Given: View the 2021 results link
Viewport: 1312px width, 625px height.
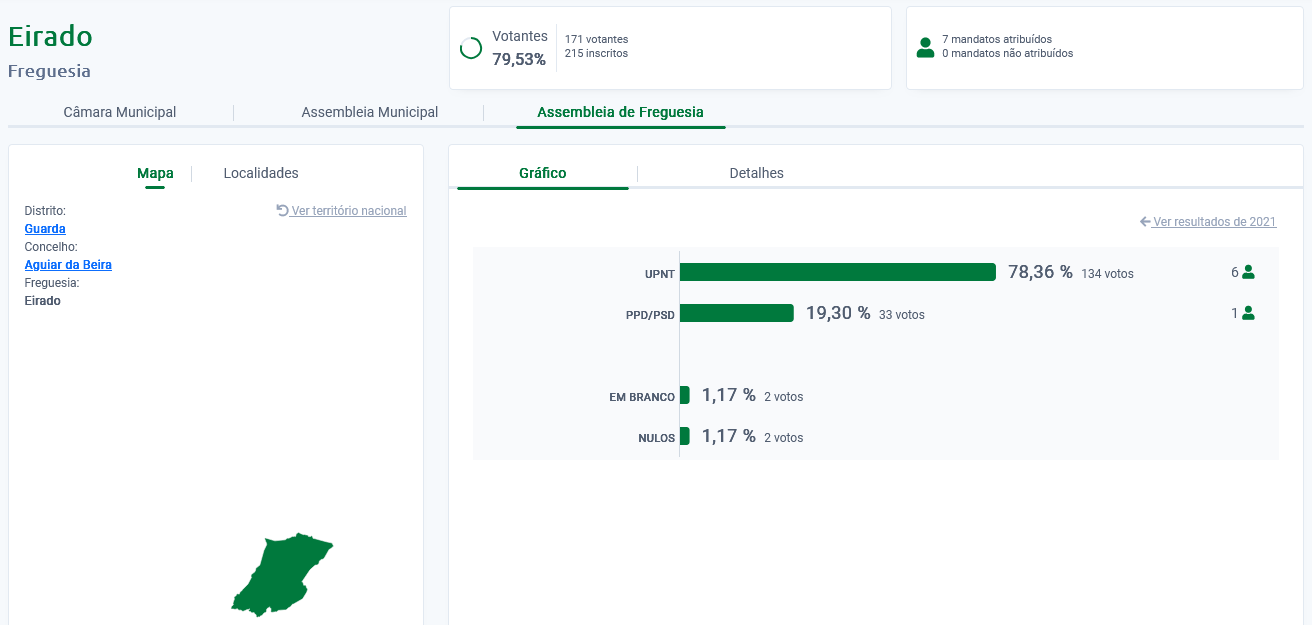Looking at the screenshot, I should (x=1214, y=222).
